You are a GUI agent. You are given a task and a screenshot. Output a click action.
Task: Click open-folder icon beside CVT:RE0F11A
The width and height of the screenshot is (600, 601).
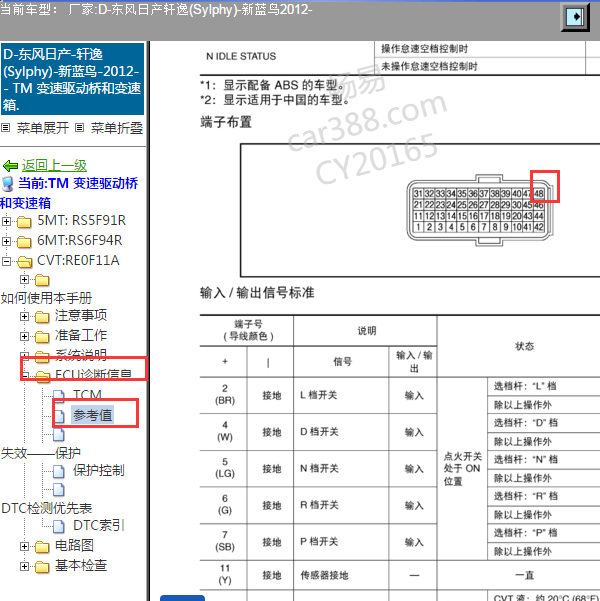pos(25,261)
